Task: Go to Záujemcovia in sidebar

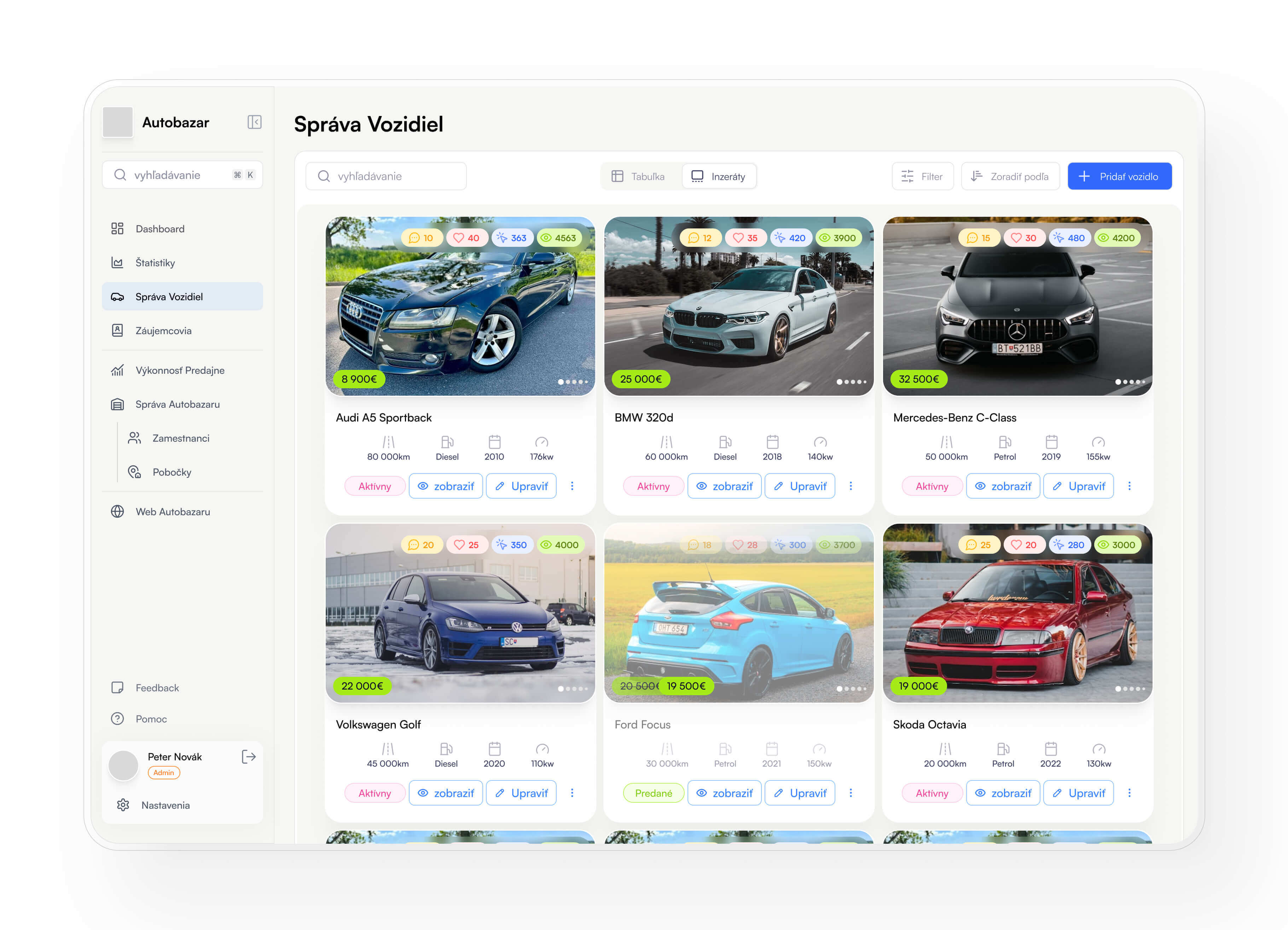Action: coord(163,330)
